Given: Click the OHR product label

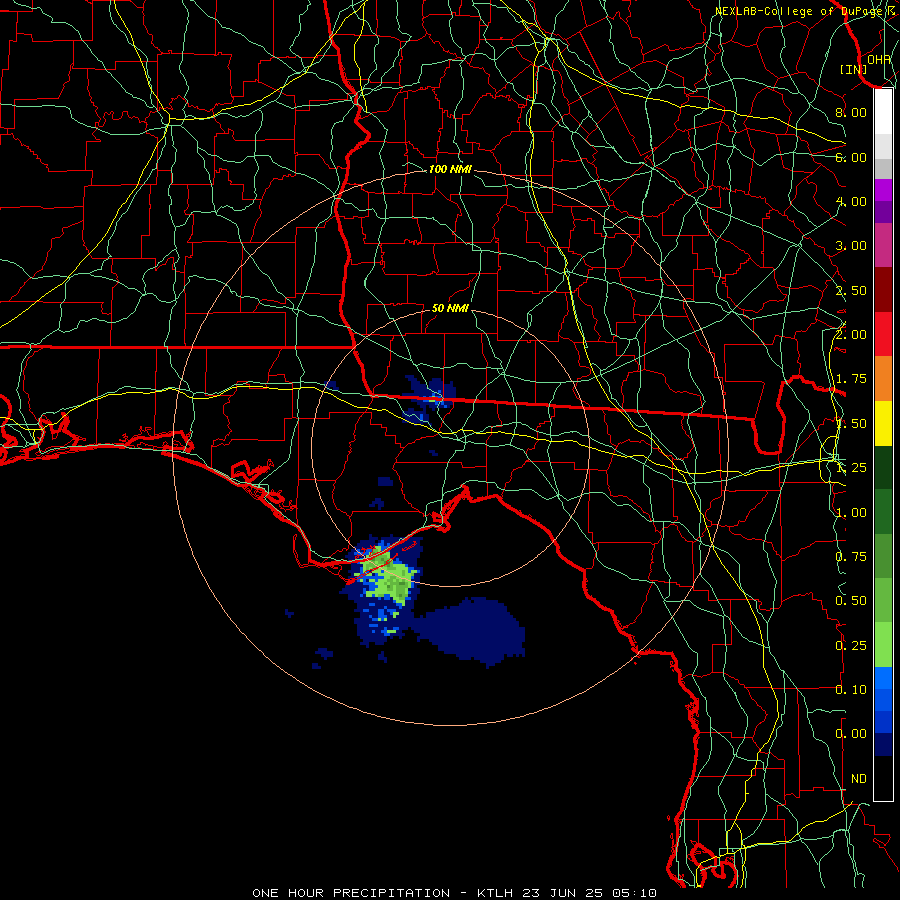Looking at the screenshot, I should (x=879, y=59).
